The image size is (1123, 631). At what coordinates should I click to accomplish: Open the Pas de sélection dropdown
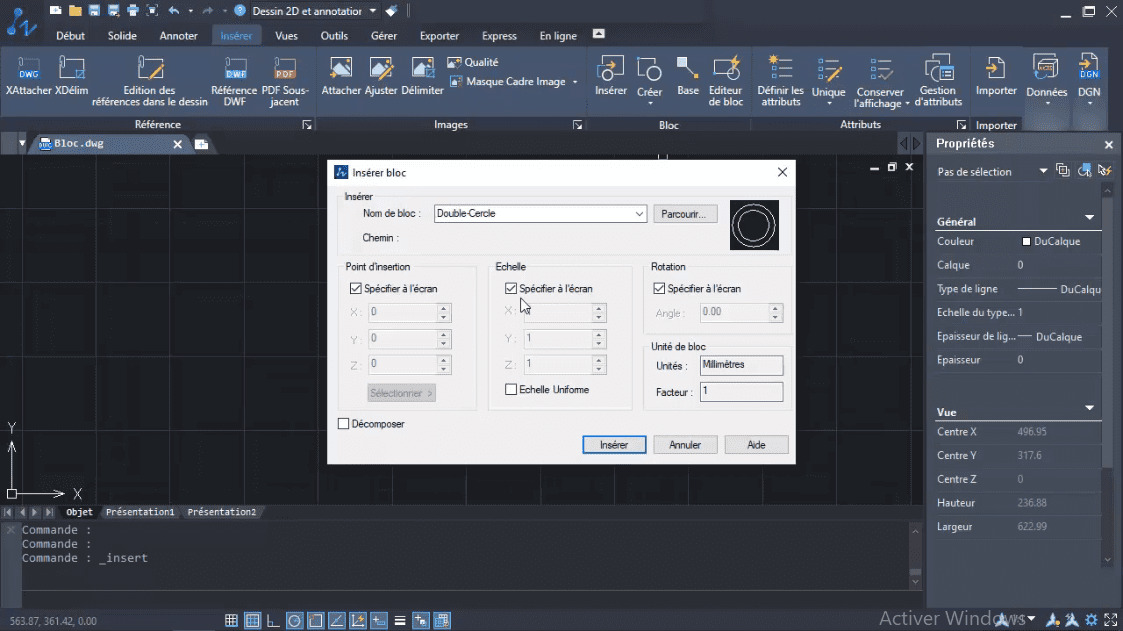click(x=1043, y=172)
